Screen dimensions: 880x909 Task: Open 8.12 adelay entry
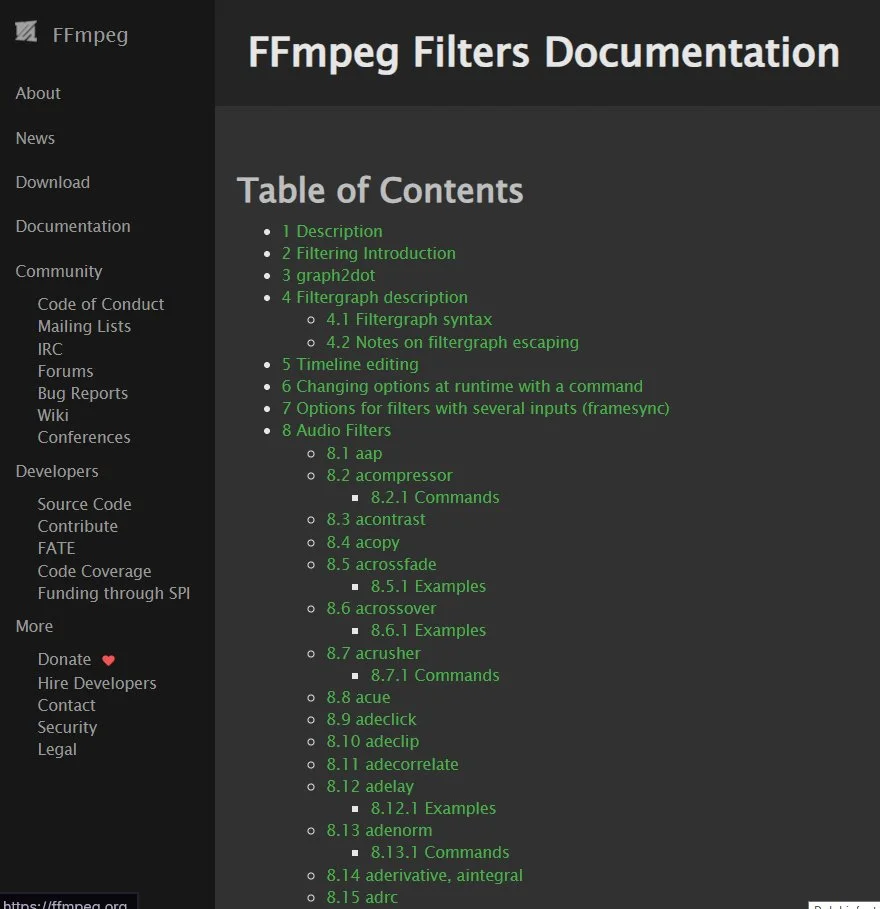click(x=370, y=786)
